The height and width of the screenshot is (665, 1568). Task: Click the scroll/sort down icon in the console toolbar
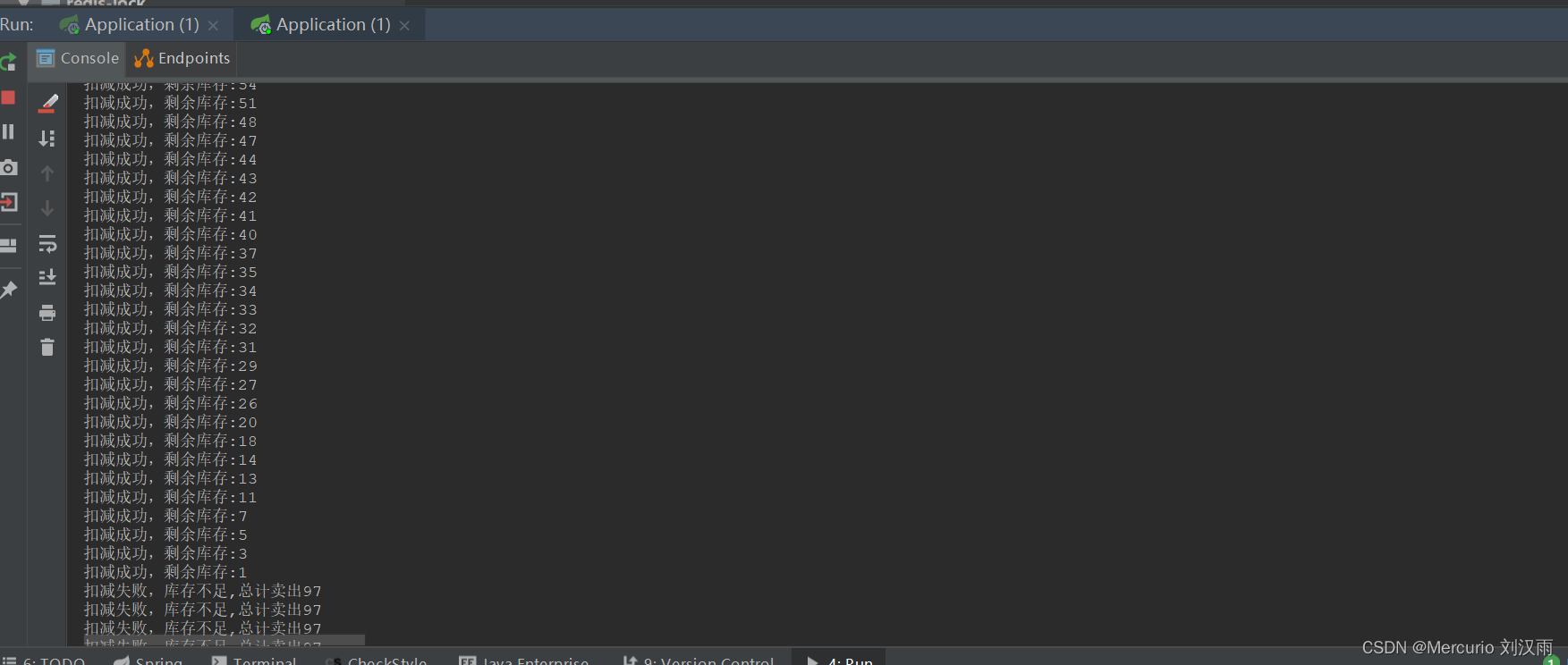47,139
